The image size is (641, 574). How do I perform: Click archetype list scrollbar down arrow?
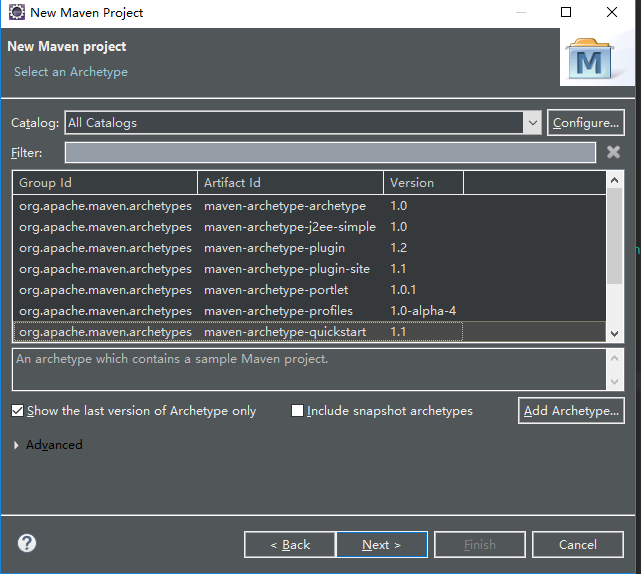tap(614, 334)
